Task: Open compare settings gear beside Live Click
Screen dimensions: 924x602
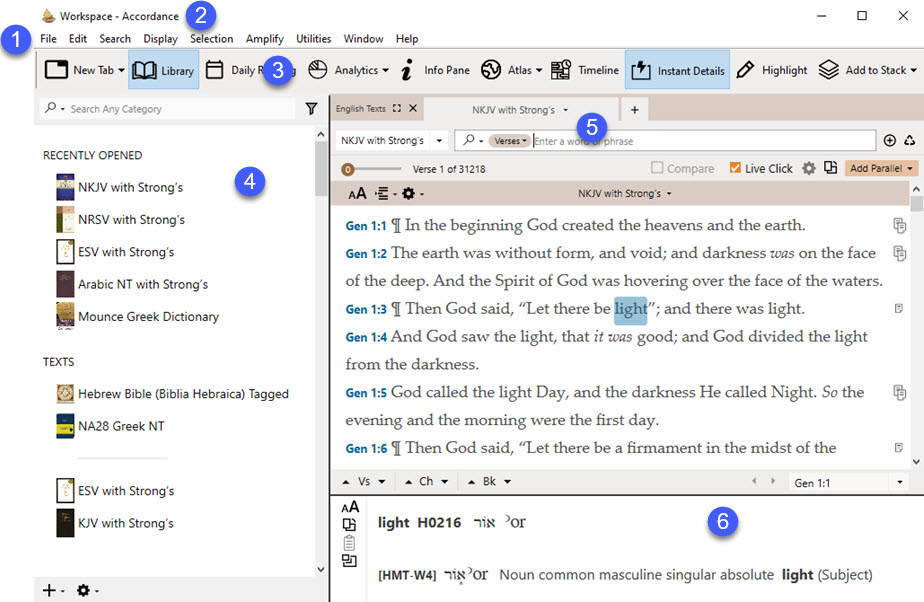Action: [x=809, y=168]
